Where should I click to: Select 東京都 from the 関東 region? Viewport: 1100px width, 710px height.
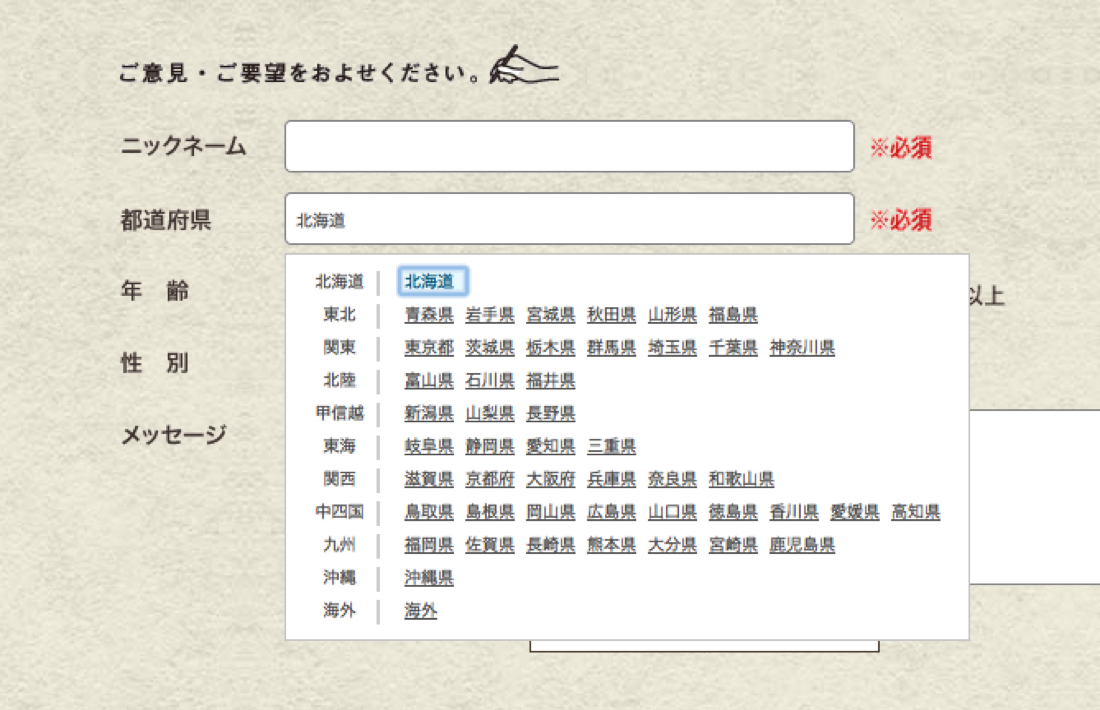(x=428, y=348)
